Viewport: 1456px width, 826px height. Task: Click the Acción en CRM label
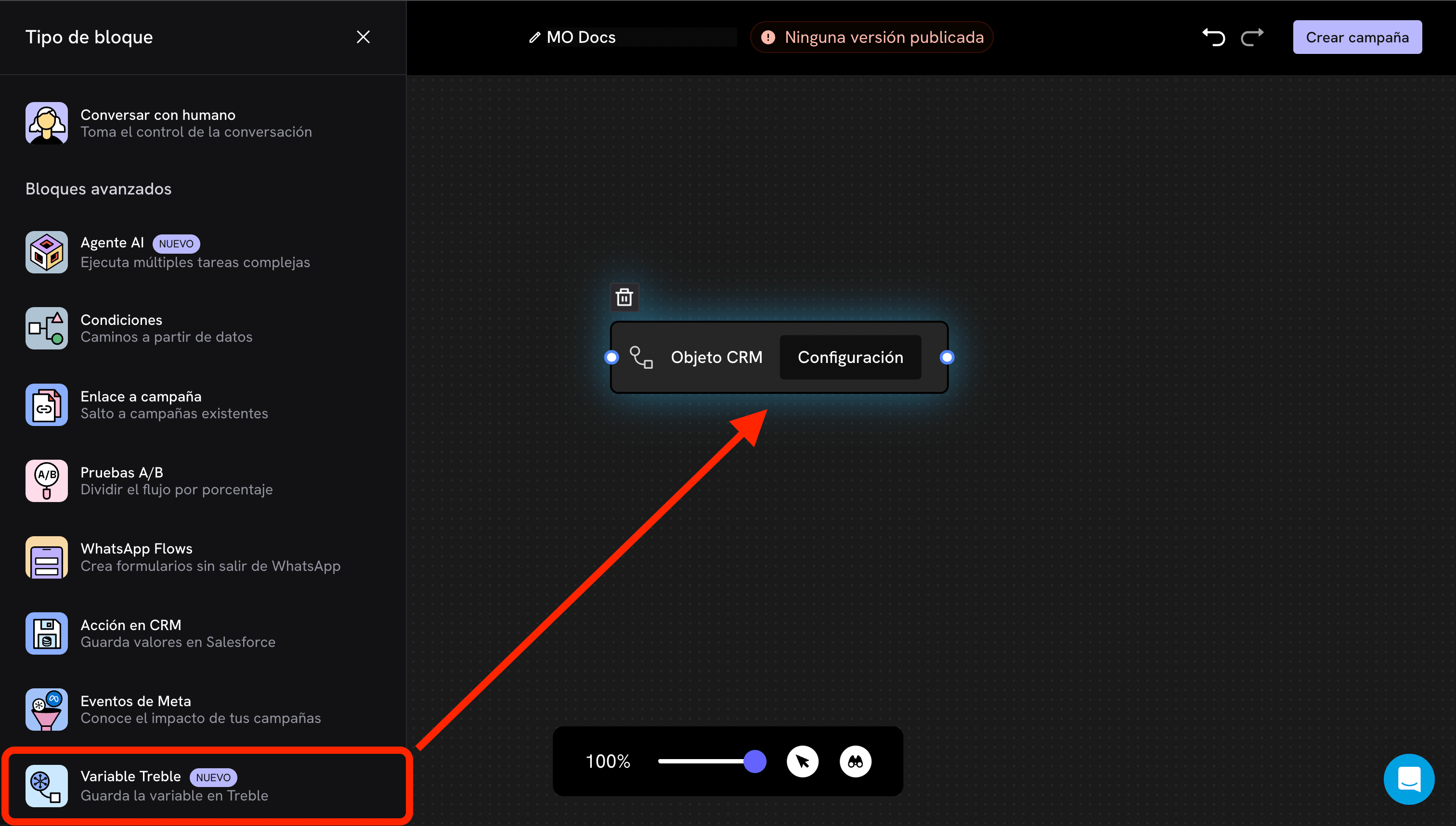[131, 625]
